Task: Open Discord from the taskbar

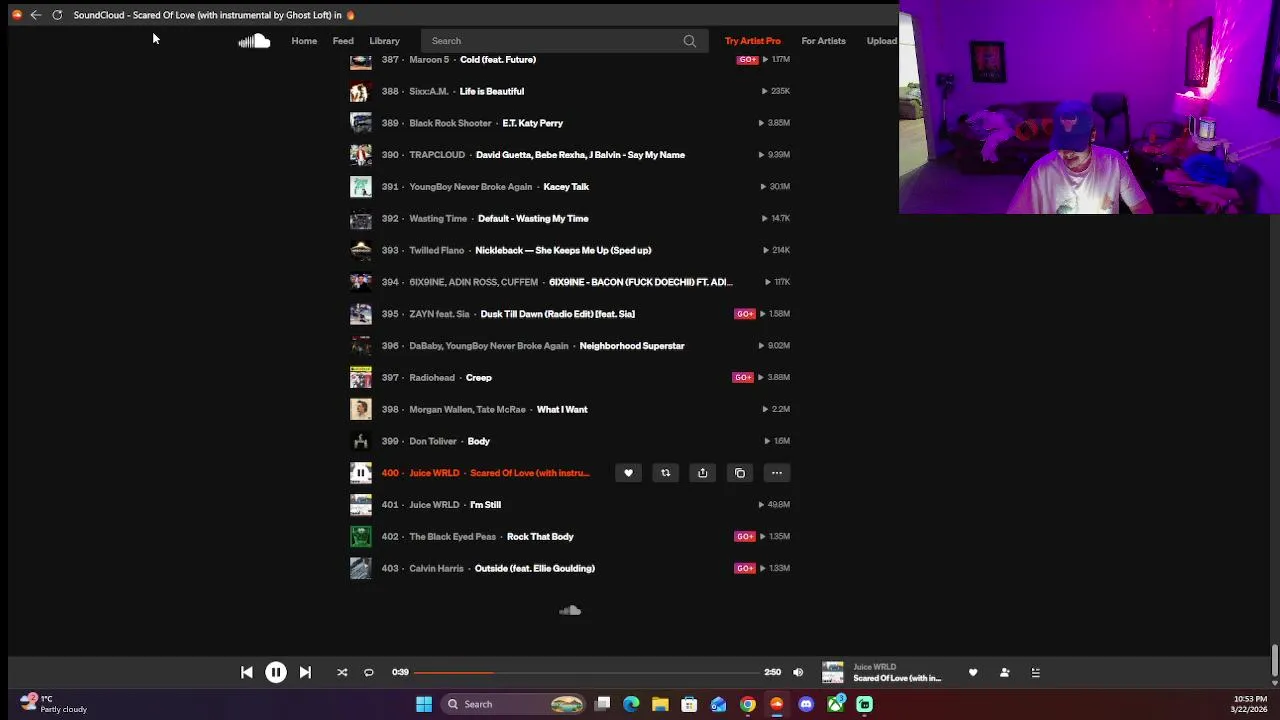Action: pos(806,704)
